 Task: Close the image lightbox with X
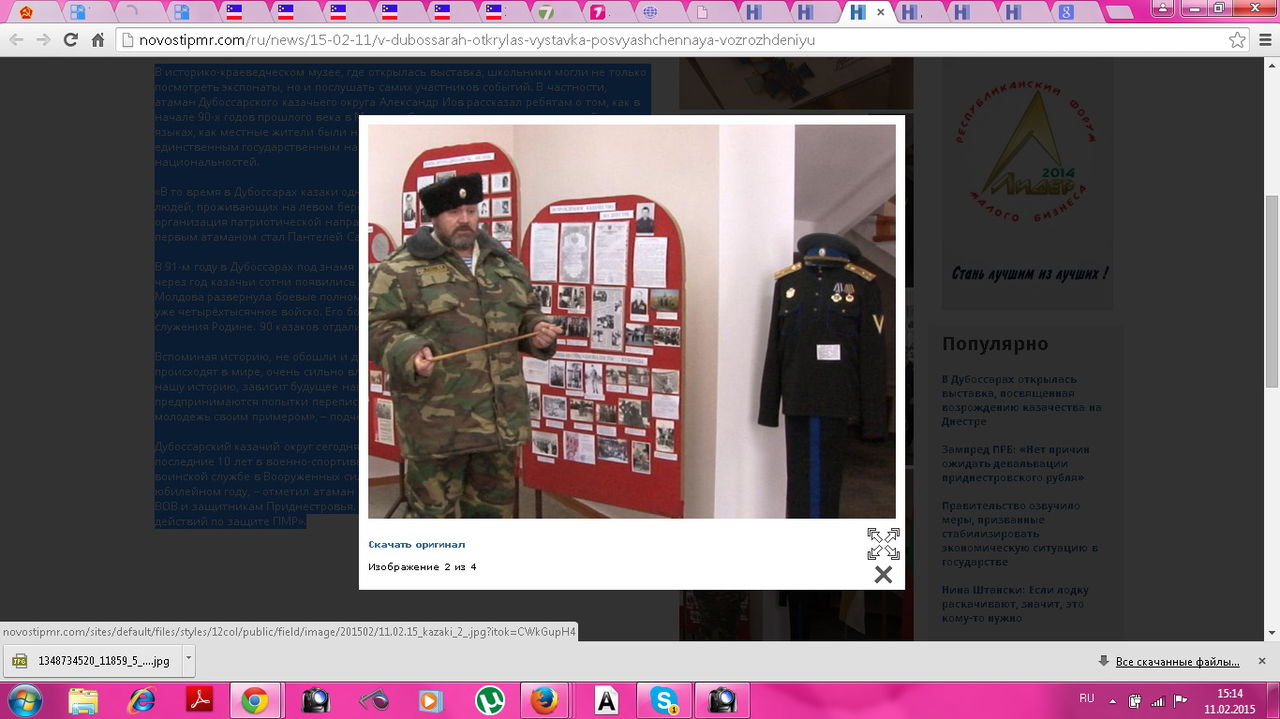[883, 574]
